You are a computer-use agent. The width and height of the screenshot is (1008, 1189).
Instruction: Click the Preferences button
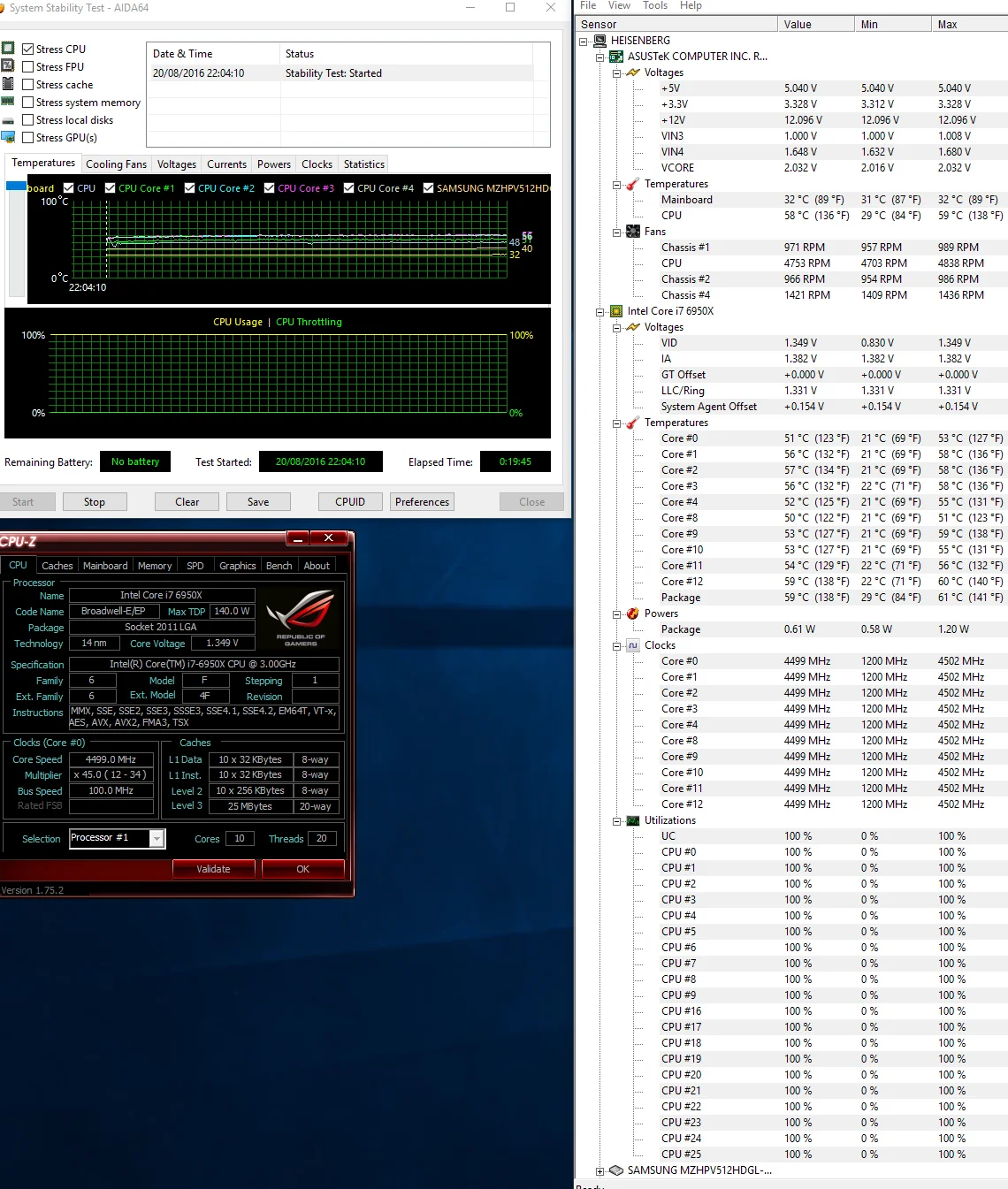coord(423,502)
